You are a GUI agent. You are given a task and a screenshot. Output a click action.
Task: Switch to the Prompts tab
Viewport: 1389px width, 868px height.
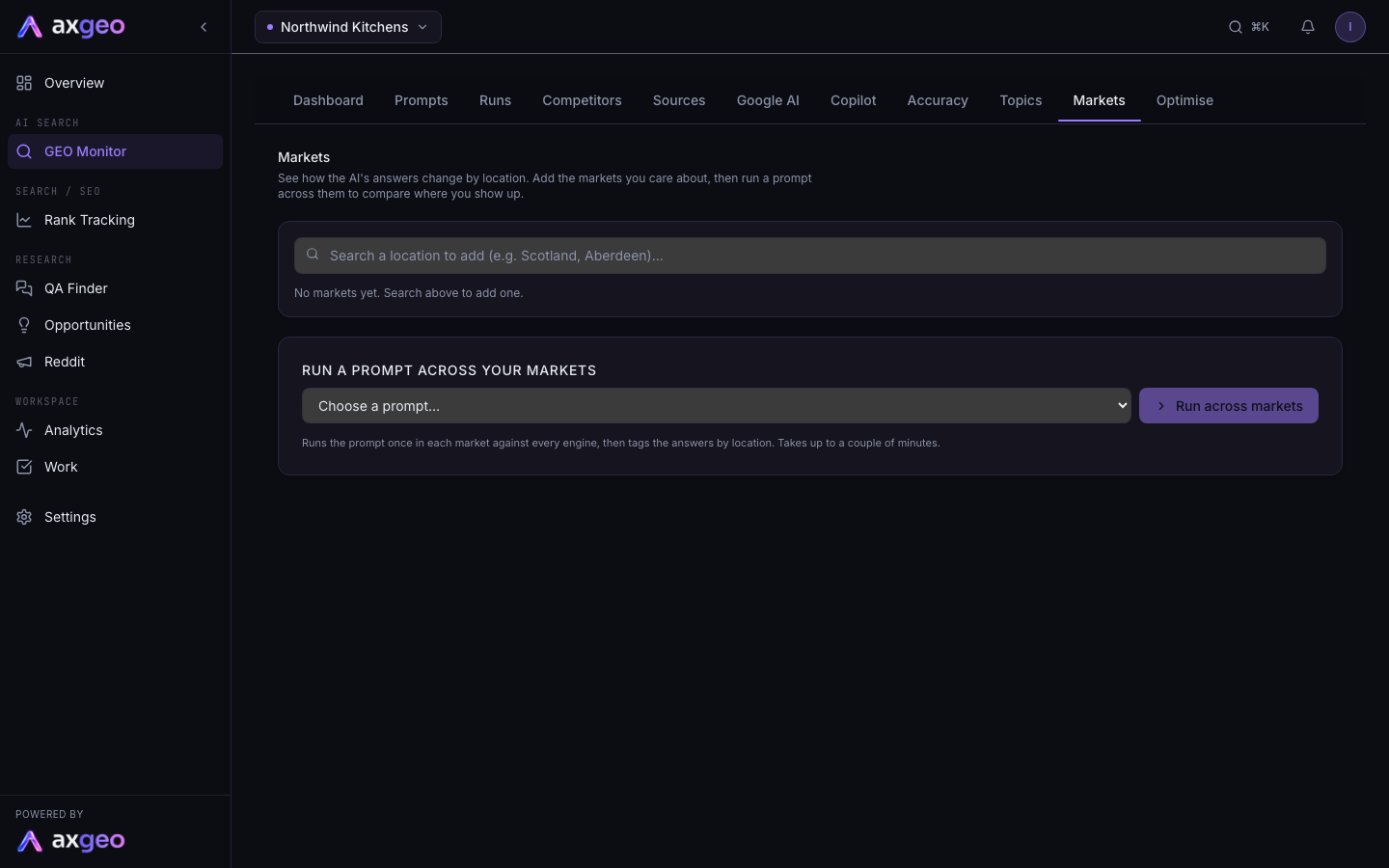[422, 100]
